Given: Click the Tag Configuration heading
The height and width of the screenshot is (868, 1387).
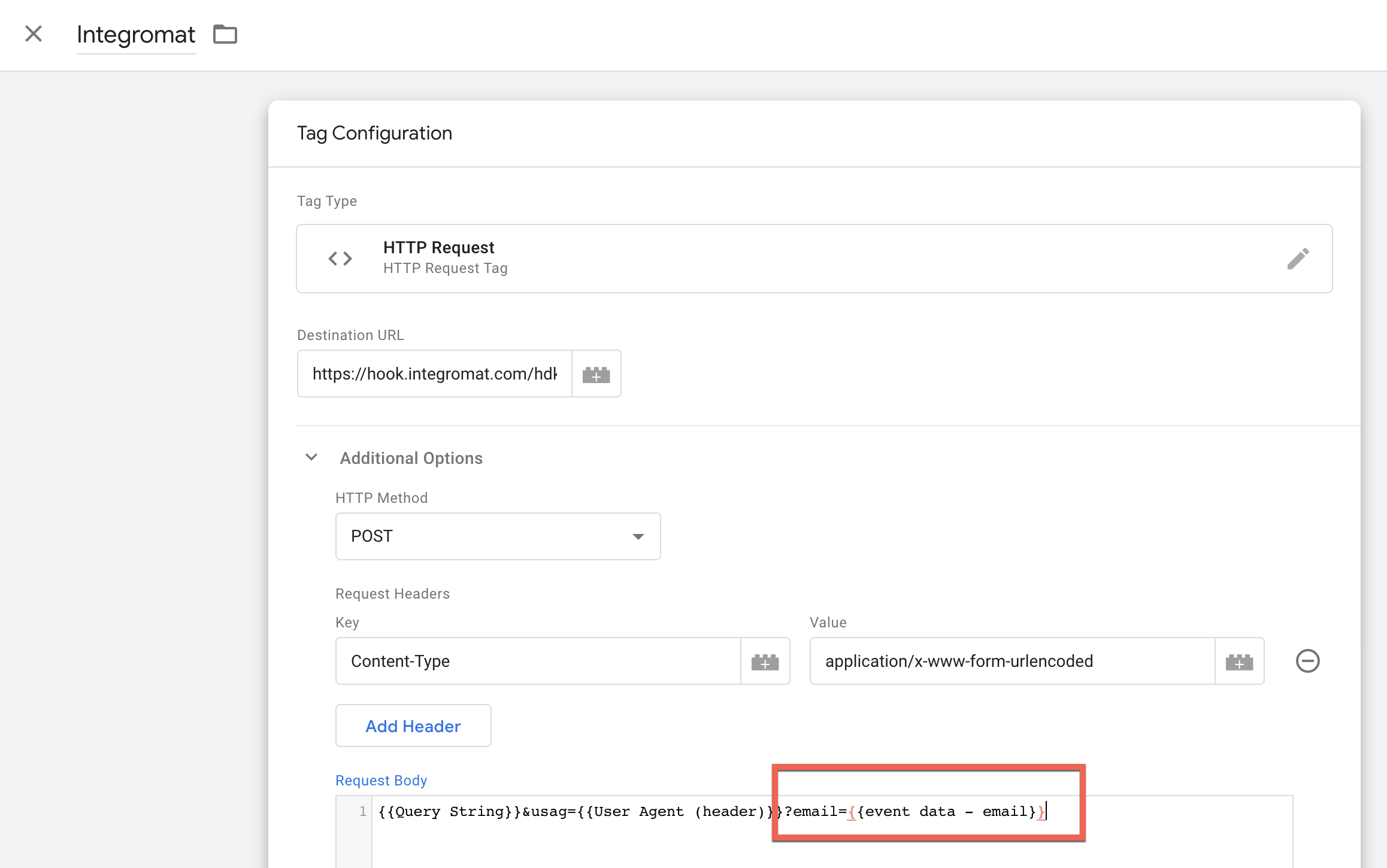Looking at the screenshot, I should coord(374,133).
